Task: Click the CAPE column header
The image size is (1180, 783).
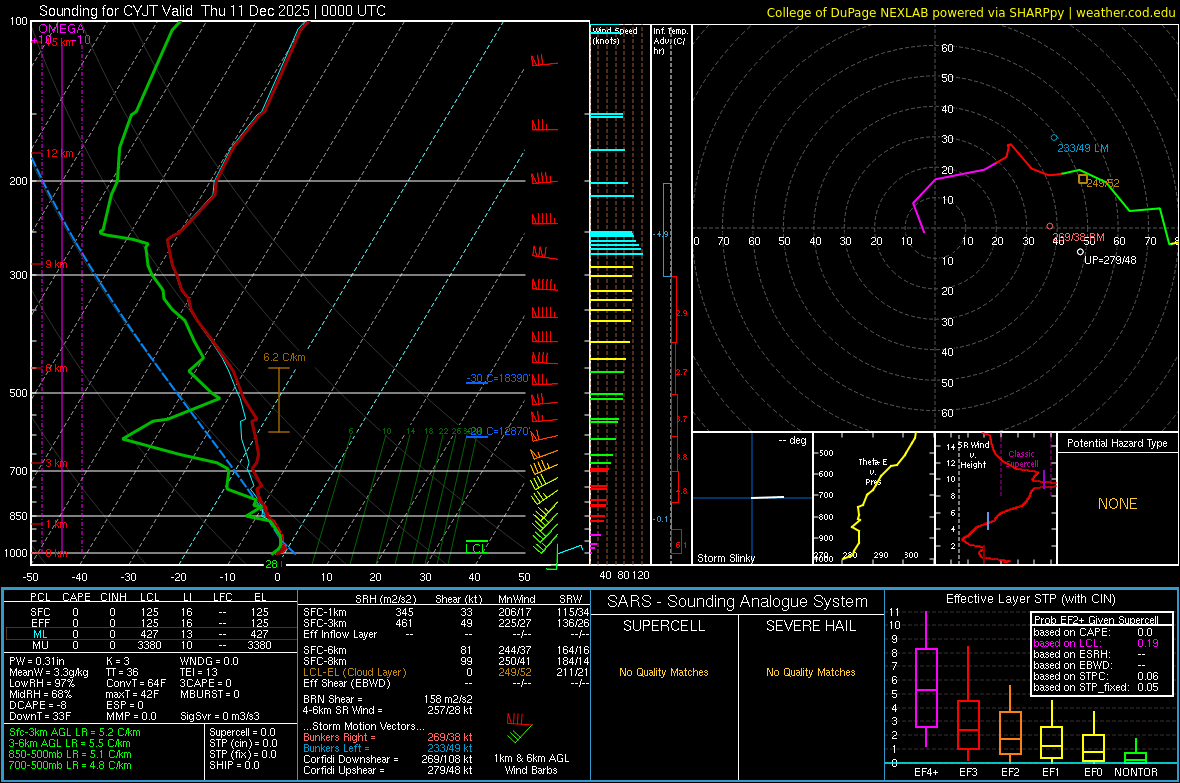Action: point(76,597)
